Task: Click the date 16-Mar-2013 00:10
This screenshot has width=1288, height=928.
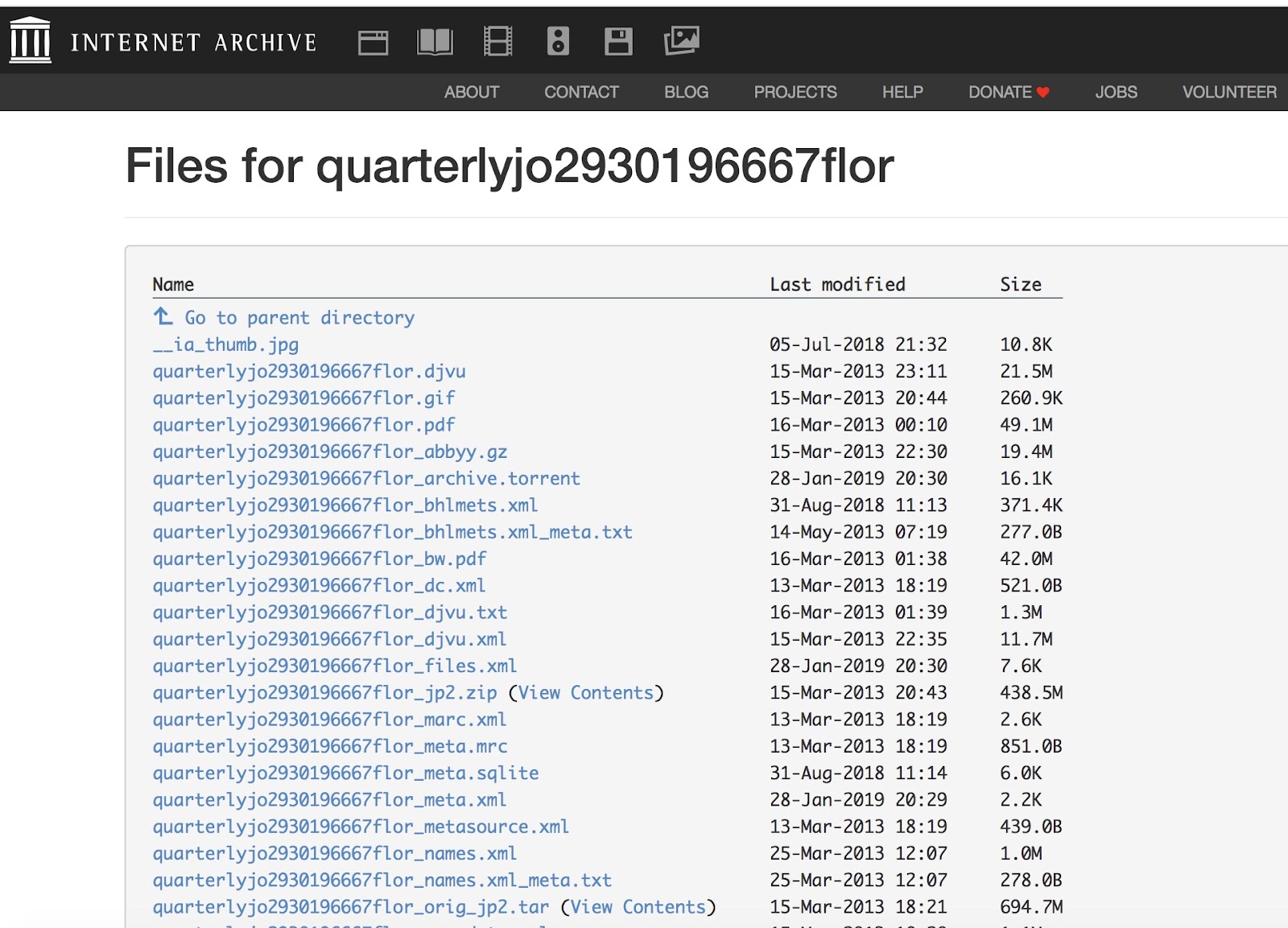Action: coord(858,424)
